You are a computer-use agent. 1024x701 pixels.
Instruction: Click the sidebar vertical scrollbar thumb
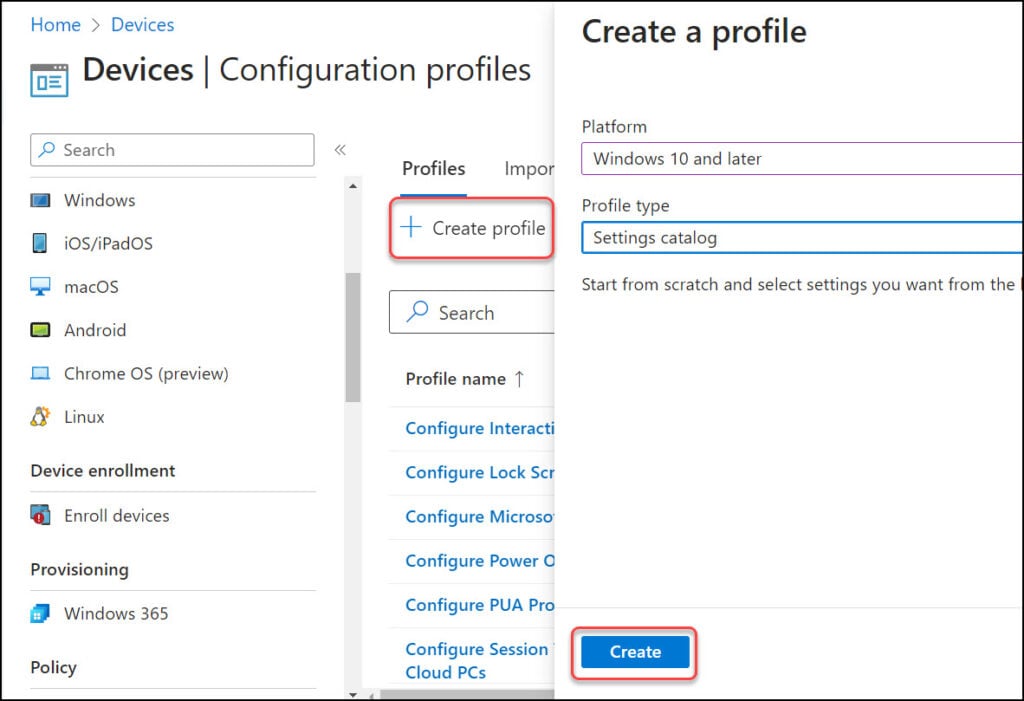pos(353,337)
